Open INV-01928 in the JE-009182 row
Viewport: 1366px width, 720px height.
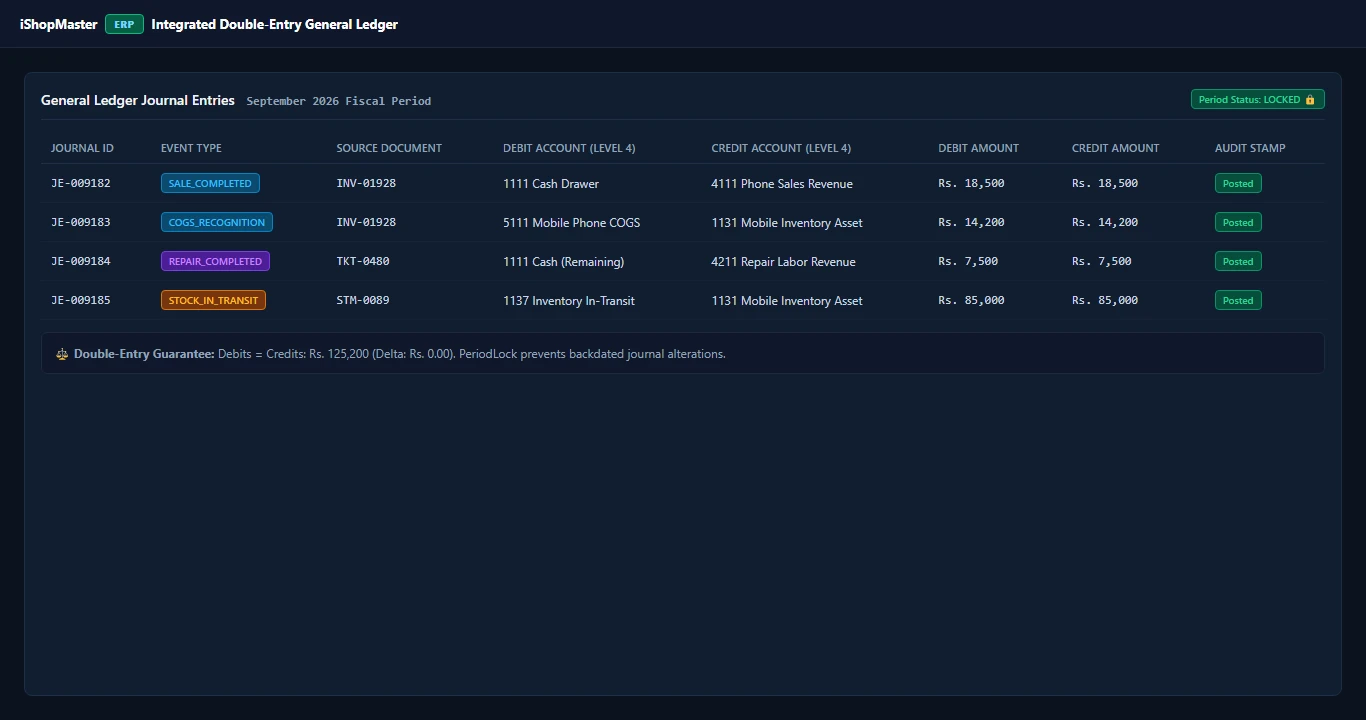pos(366,183)
